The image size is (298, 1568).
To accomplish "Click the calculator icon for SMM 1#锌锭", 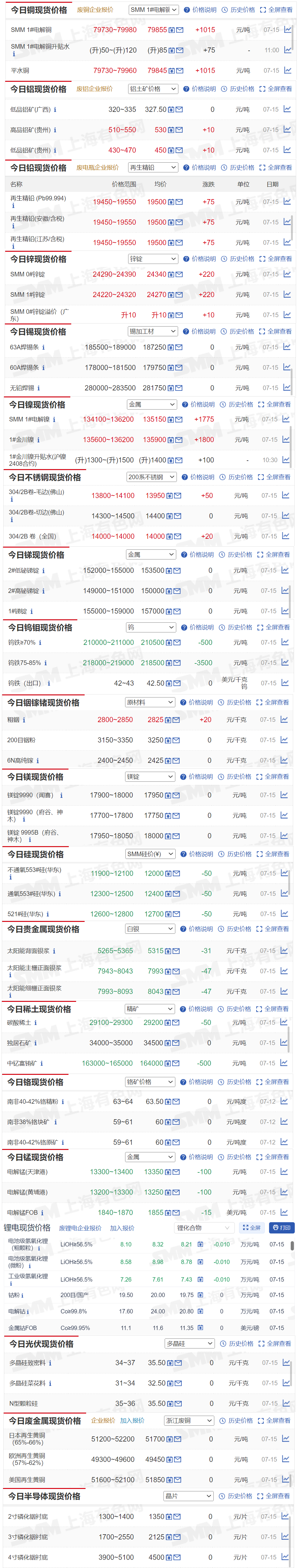I will coord(171,295).
